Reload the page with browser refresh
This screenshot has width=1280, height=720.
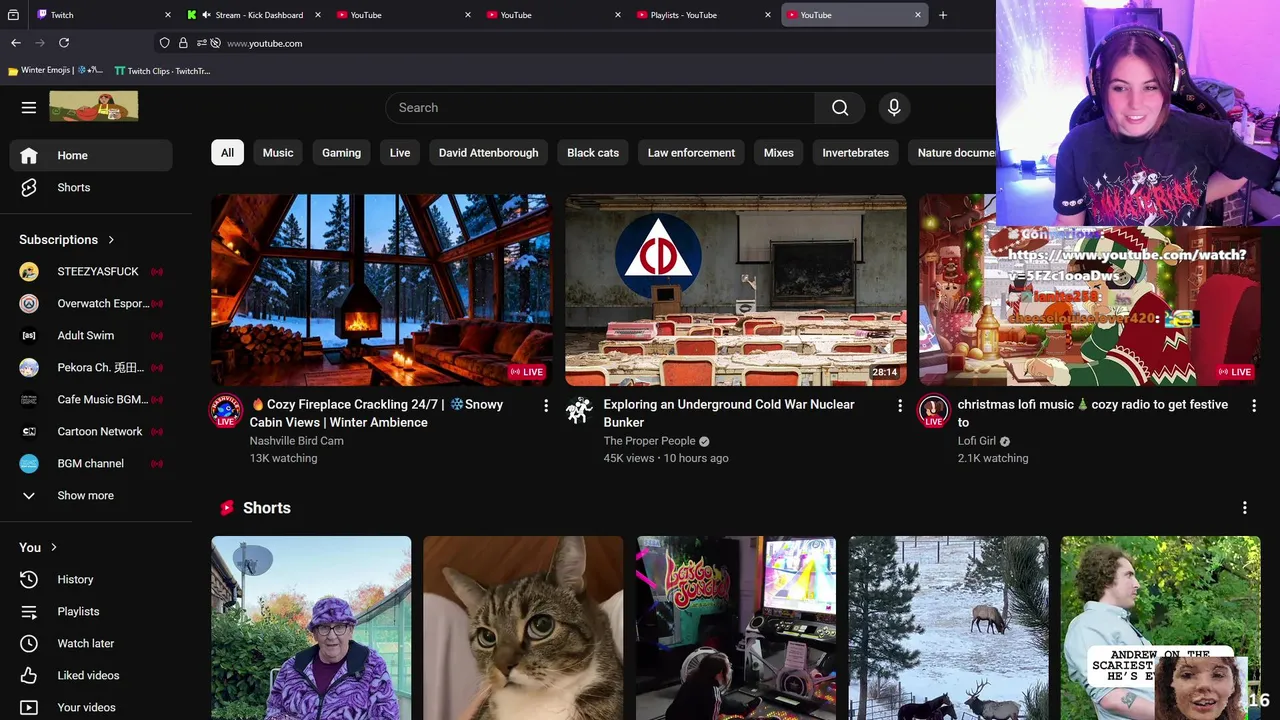coord(64,43)
